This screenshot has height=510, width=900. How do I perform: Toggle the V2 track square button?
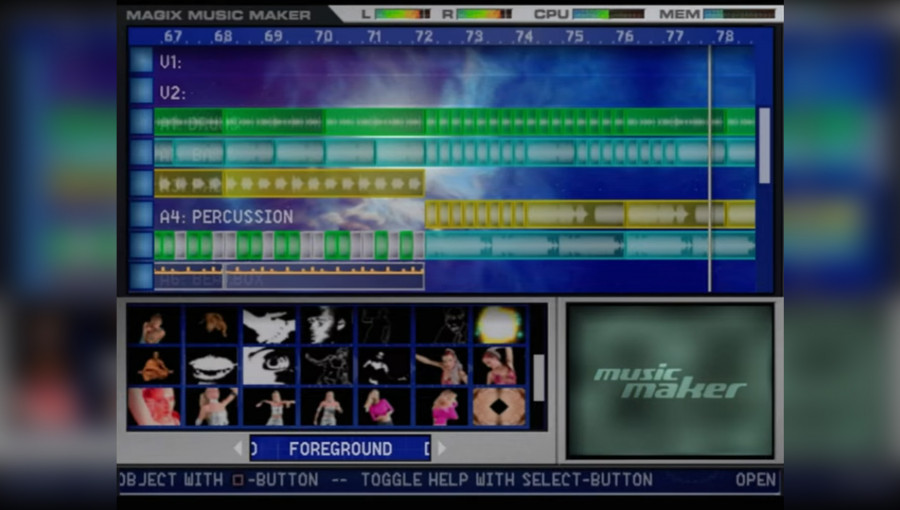coord(141,91)
